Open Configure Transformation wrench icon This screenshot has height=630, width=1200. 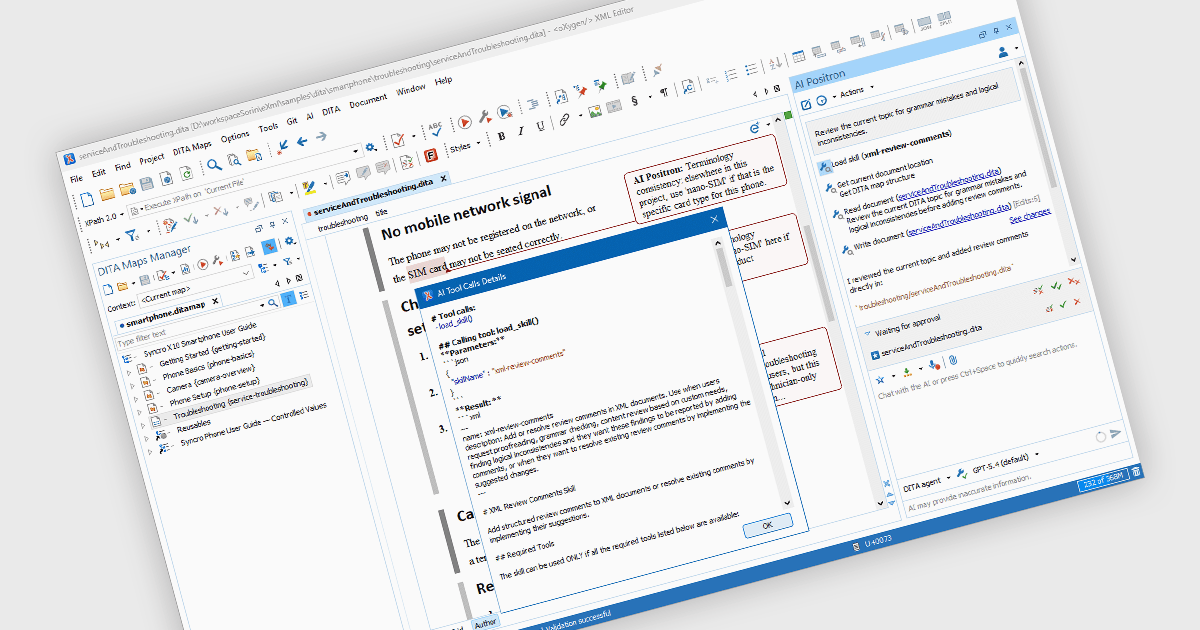pyautogui.click(x=485, y=117)
